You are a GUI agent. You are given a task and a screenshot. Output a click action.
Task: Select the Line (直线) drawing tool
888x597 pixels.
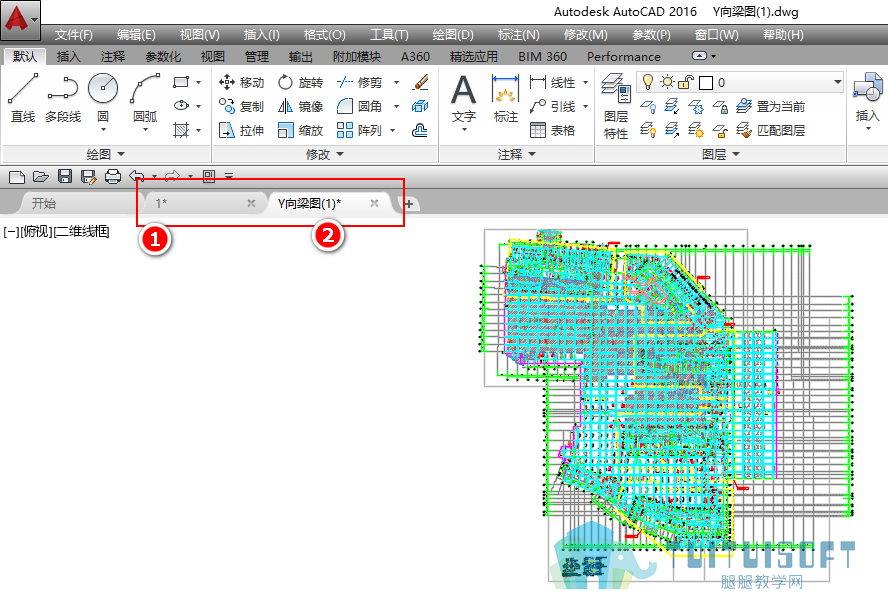coord(23,98)
